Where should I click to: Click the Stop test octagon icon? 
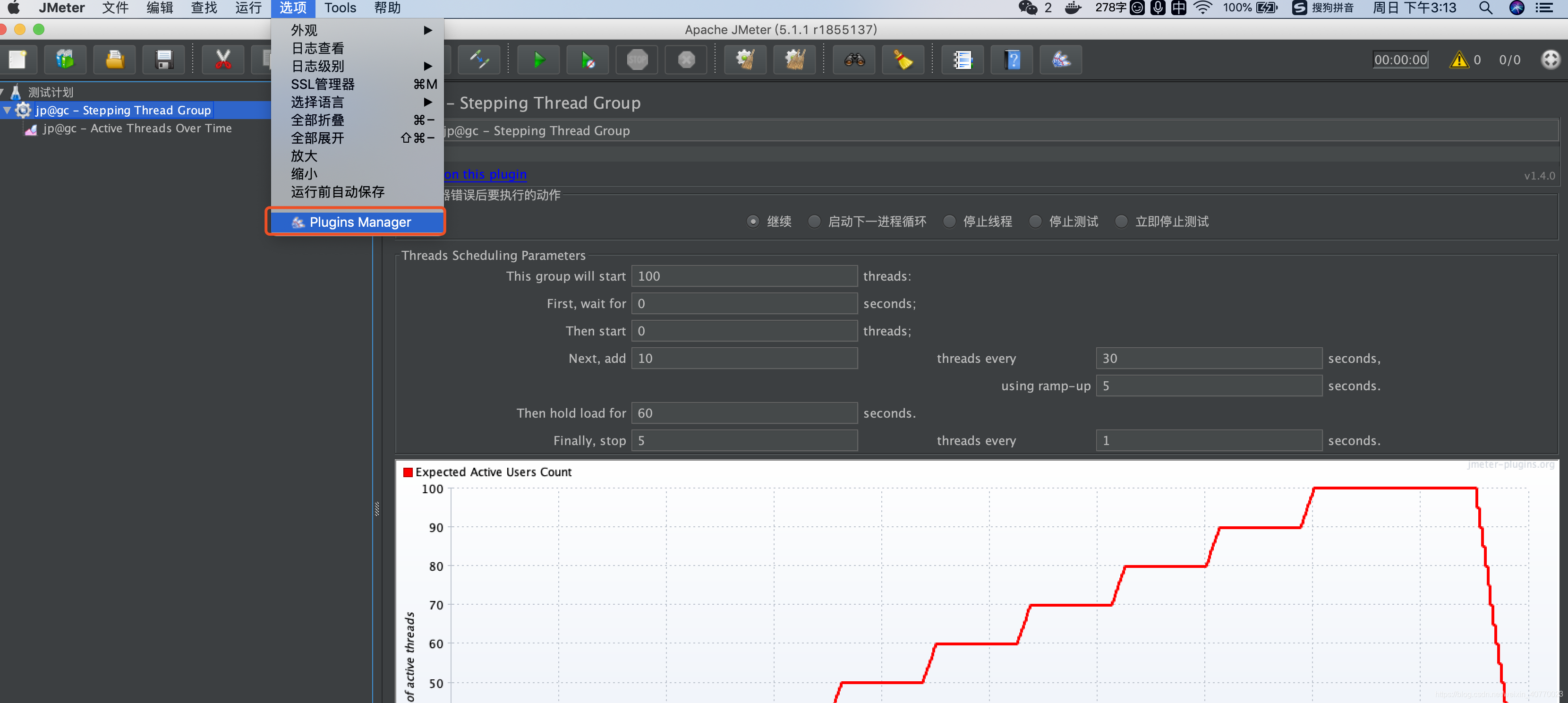(637, 60)
